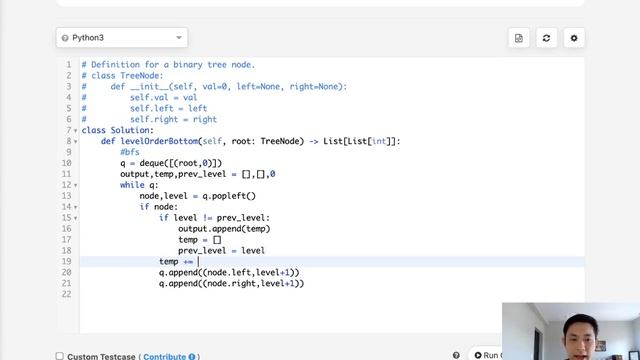The width and height of the screenshot is (640, 360).
Task: Click 'output,temp,prev_level' assignment line 11
Action: click(198, 174)
